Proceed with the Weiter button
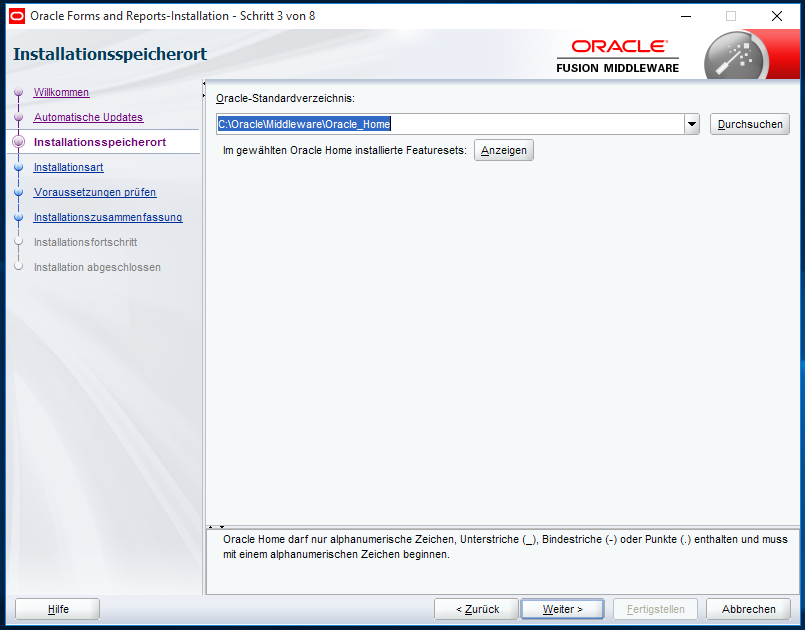Viewport: 805px width, 630px height. click(x=562, y=609)
